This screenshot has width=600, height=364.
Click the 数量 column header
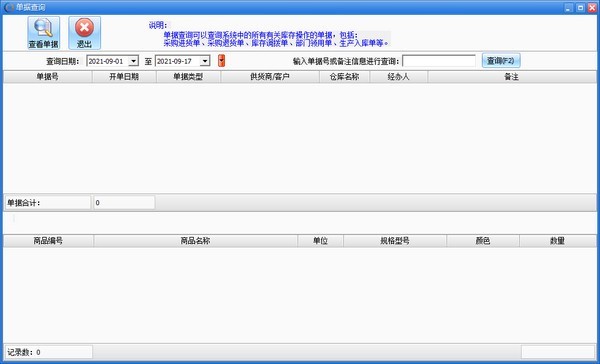tap(558, 241)
